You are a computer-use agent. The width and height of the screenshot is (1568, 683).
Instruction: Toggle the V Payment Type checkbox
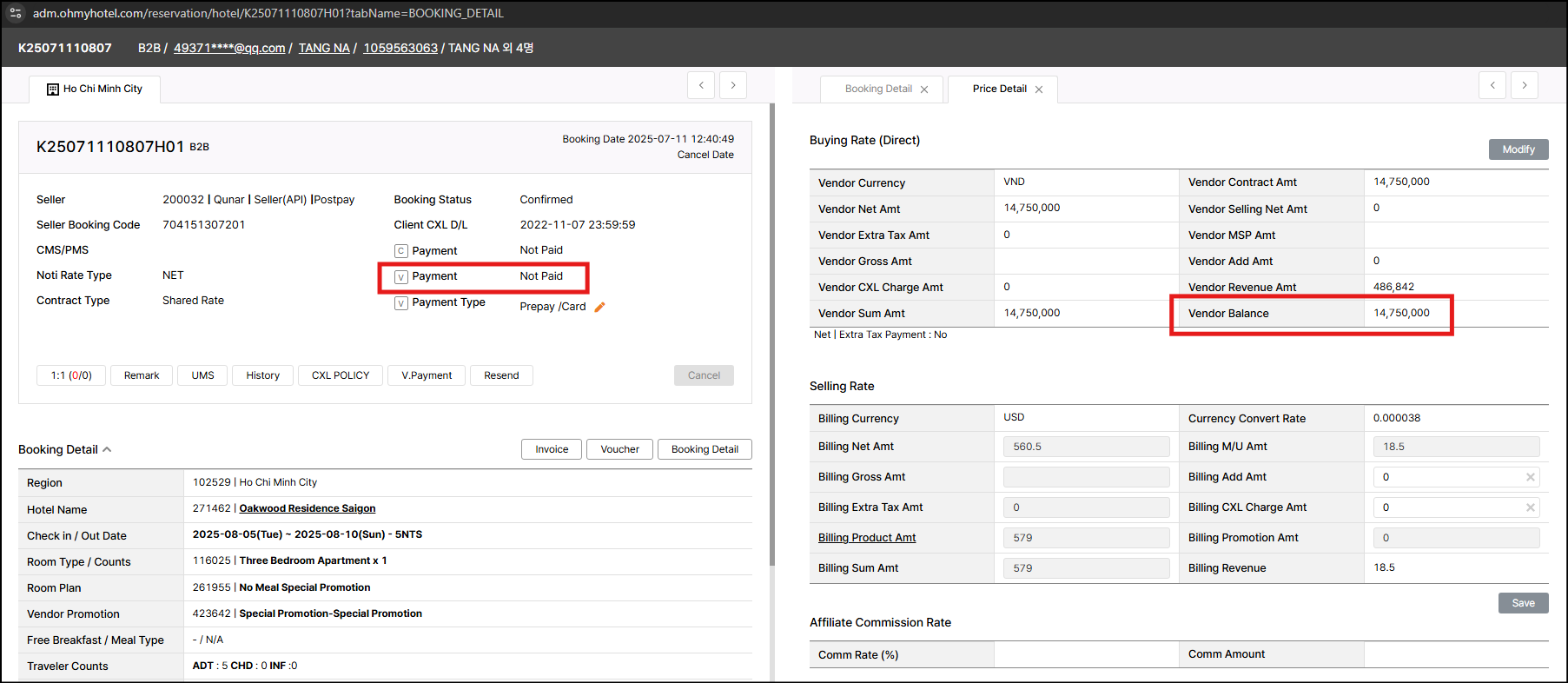click(401, 303)
